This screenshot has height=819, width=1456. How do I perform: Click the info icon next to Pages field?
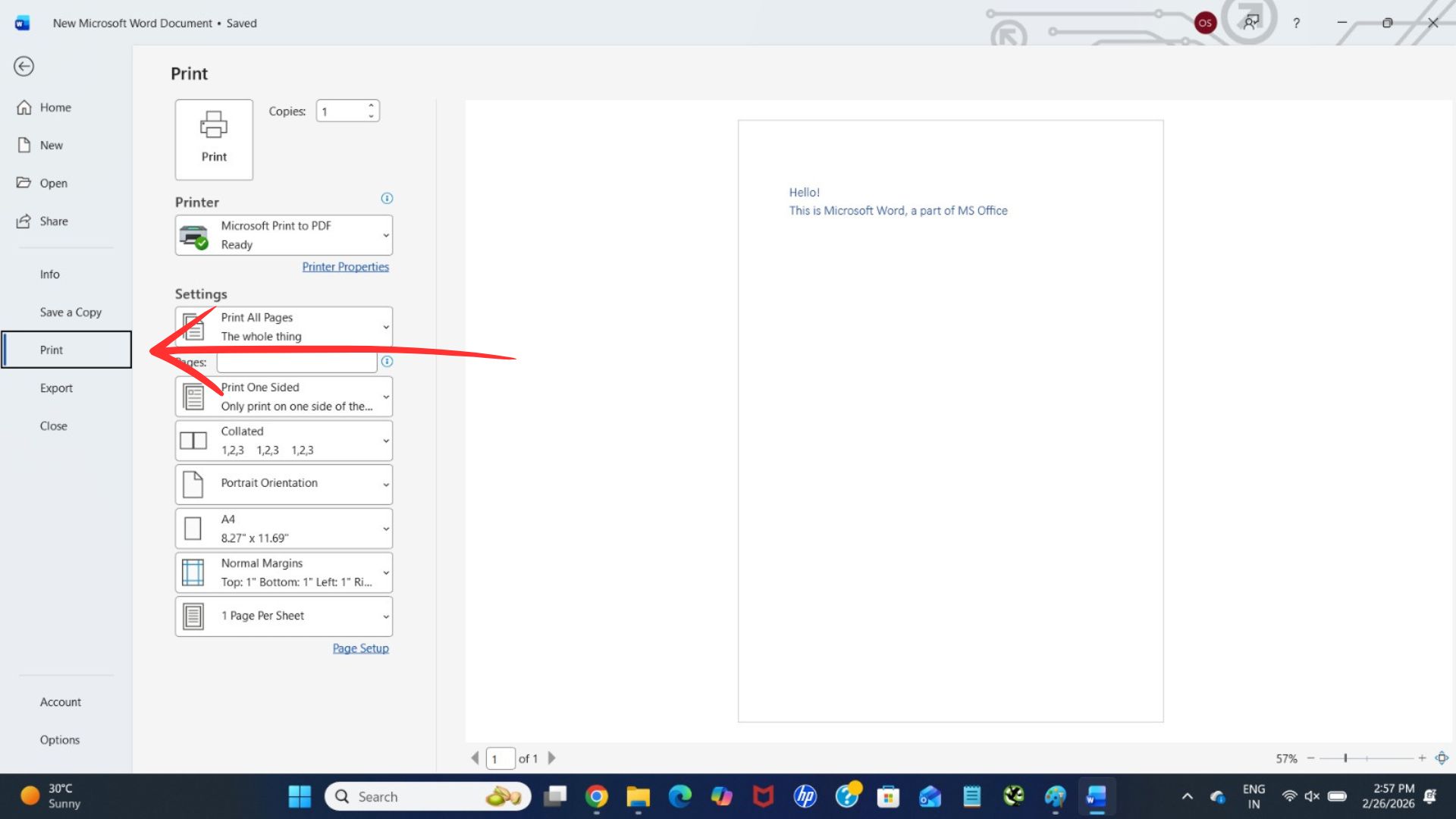pyautogui.click(x=387, y=362)
